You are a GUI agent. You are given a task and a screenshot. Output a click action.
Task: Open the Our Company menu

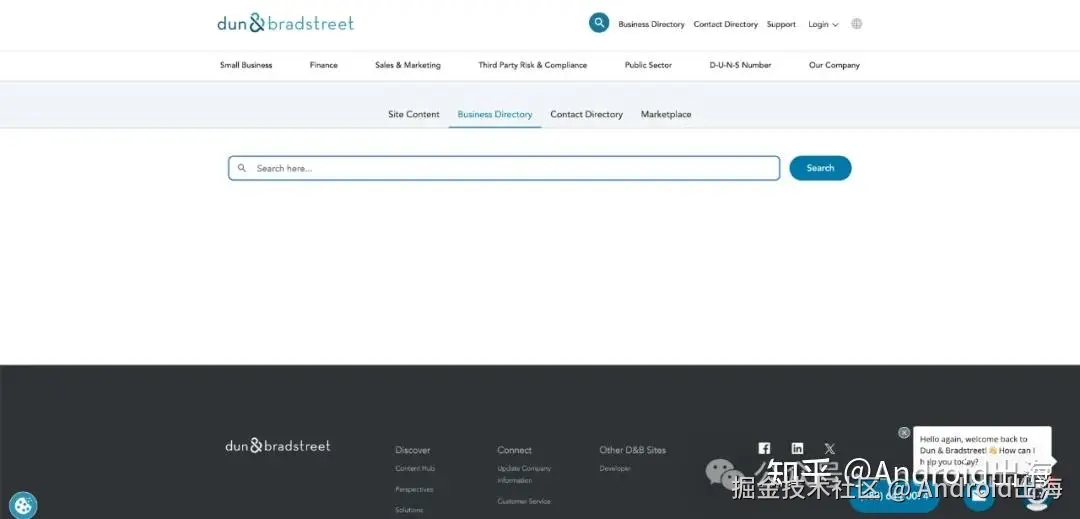coord(834,65)
